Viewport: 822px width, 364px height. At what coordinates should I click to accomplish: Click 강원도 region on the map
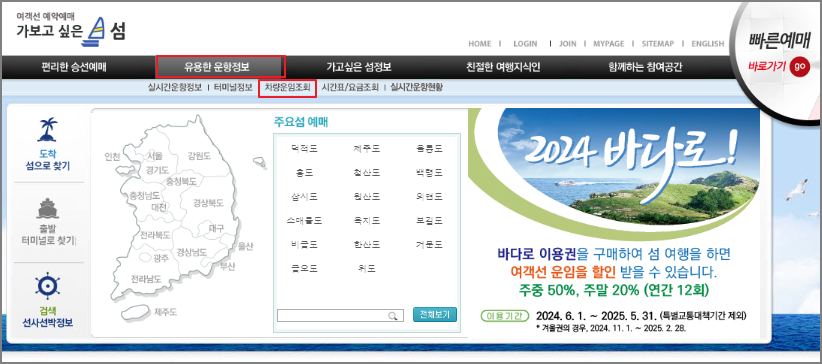coord(199,156)
